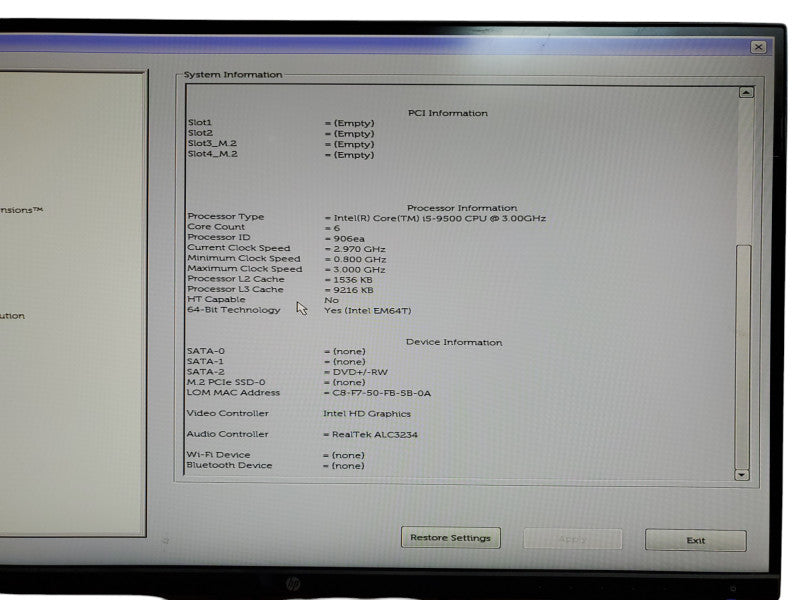Click the Slot2 row label
The width and height of the screenshot is (800, 600).
[200, 133]
